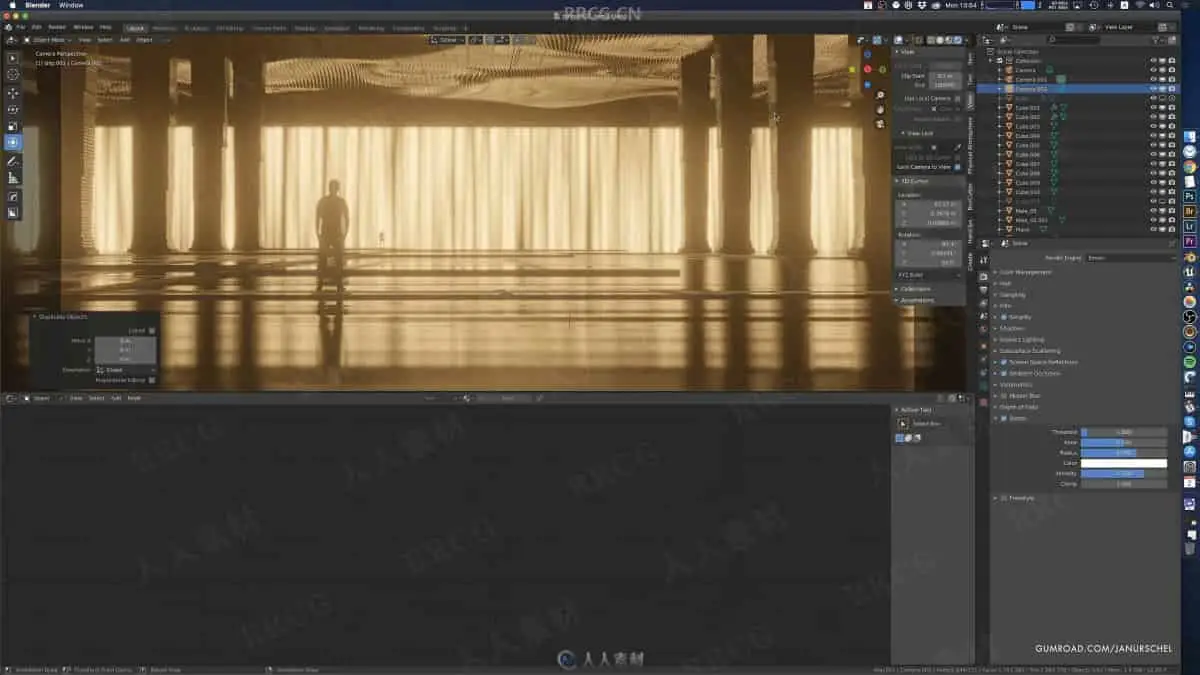1200x675 pixels.
Task: Select the Scale tool in left toolbar
Action: pos(13,126)
